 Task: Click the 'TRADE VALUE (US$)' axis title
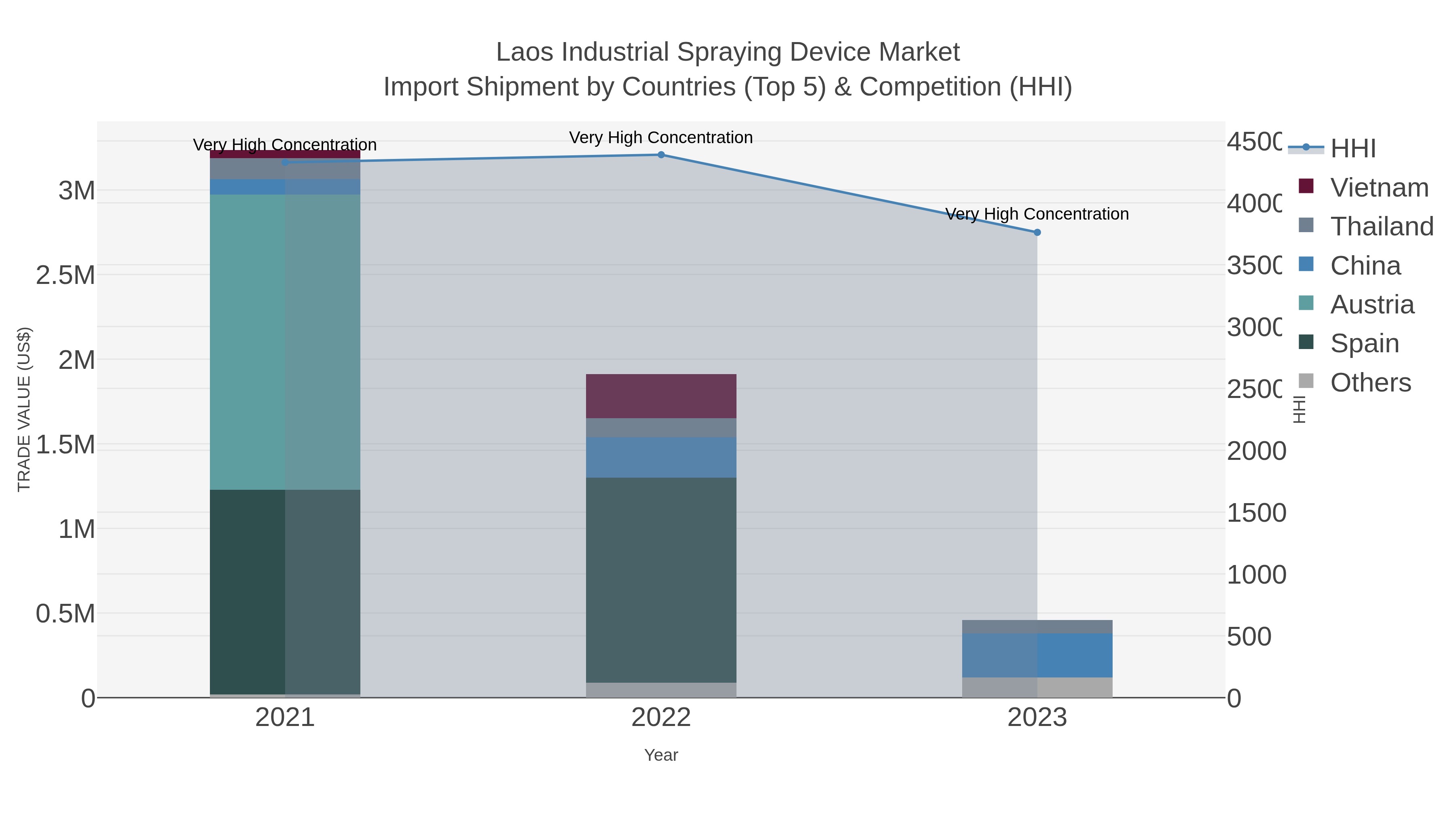pos(24,409)
